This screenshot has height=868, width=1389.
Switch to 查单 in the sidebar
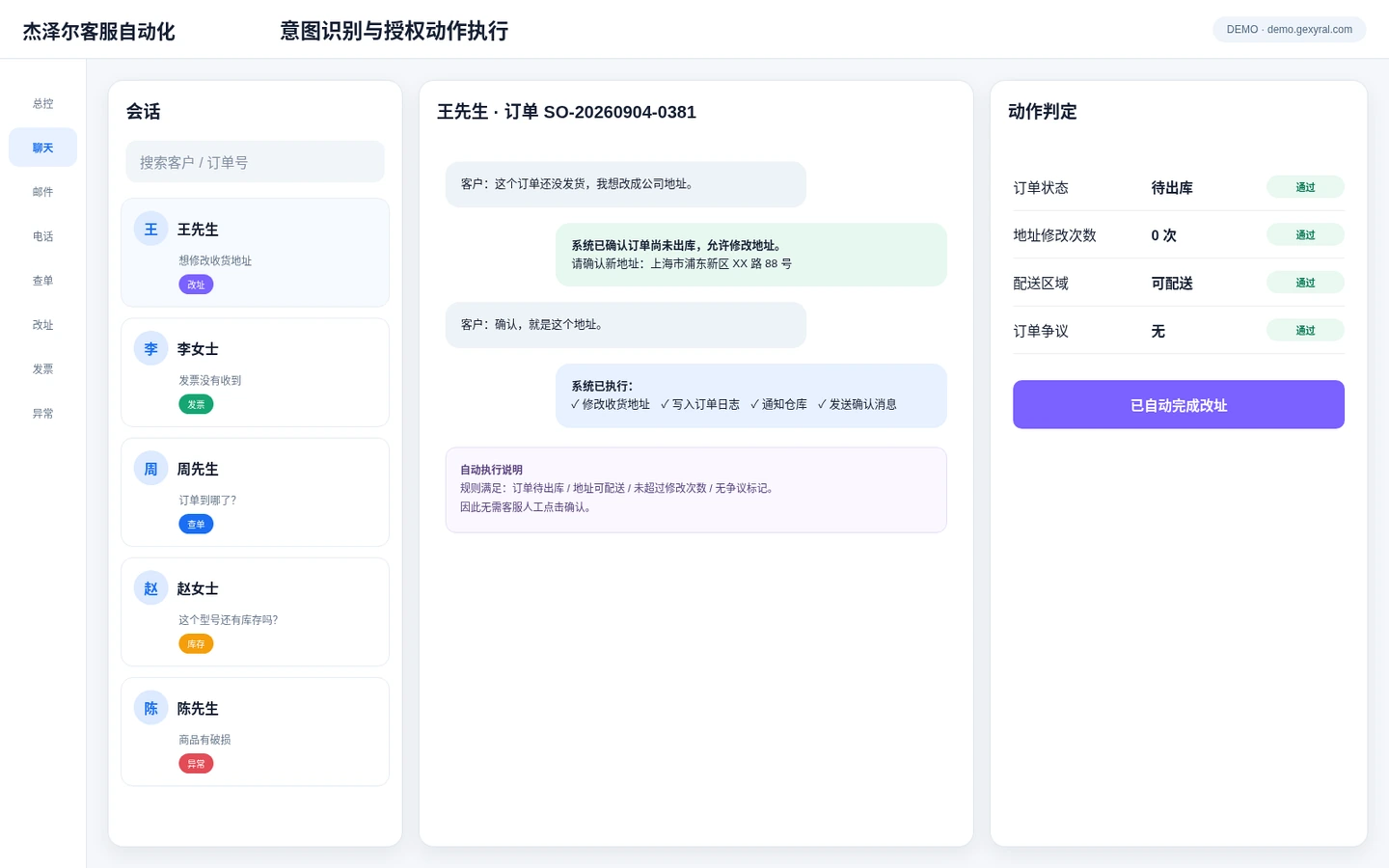(42, 281)
